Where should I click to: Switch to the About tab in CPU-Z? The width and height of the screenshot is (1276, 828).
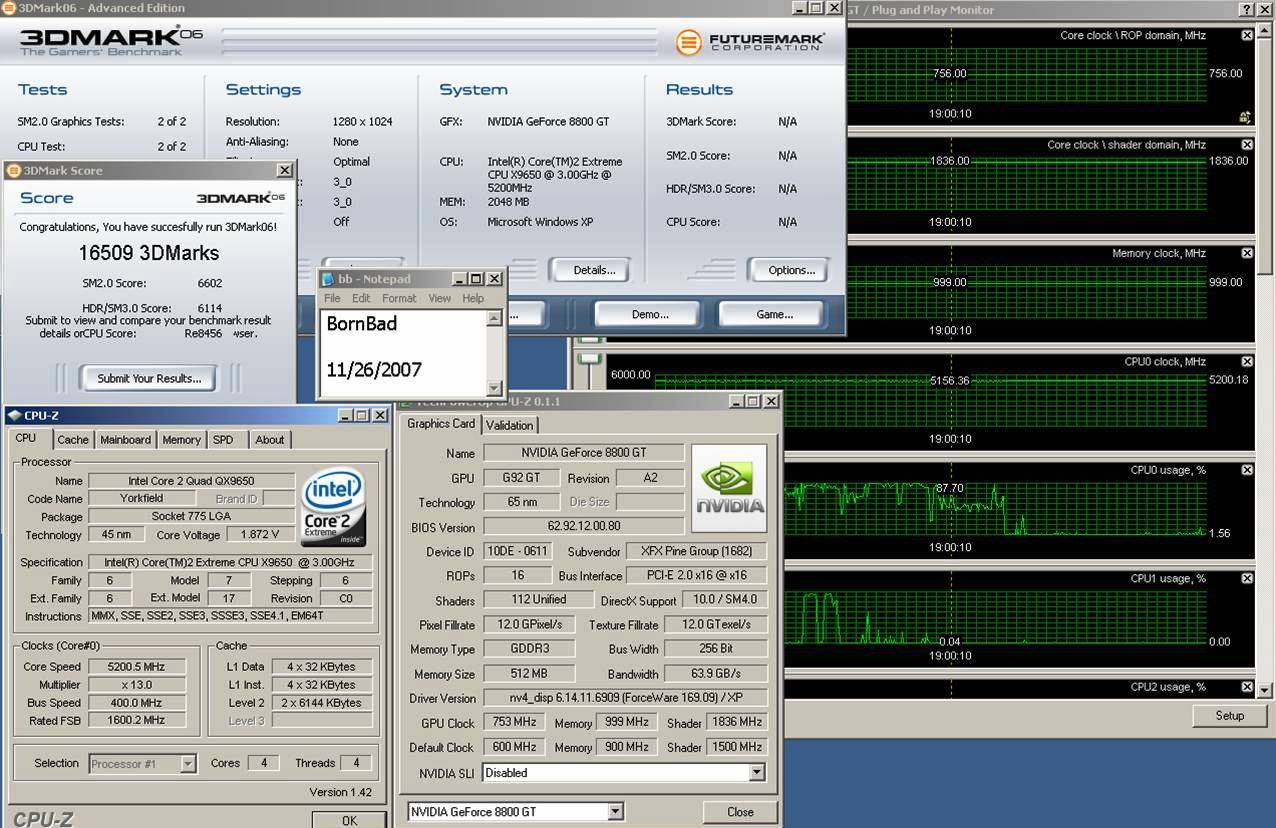[x=269, y=440]
